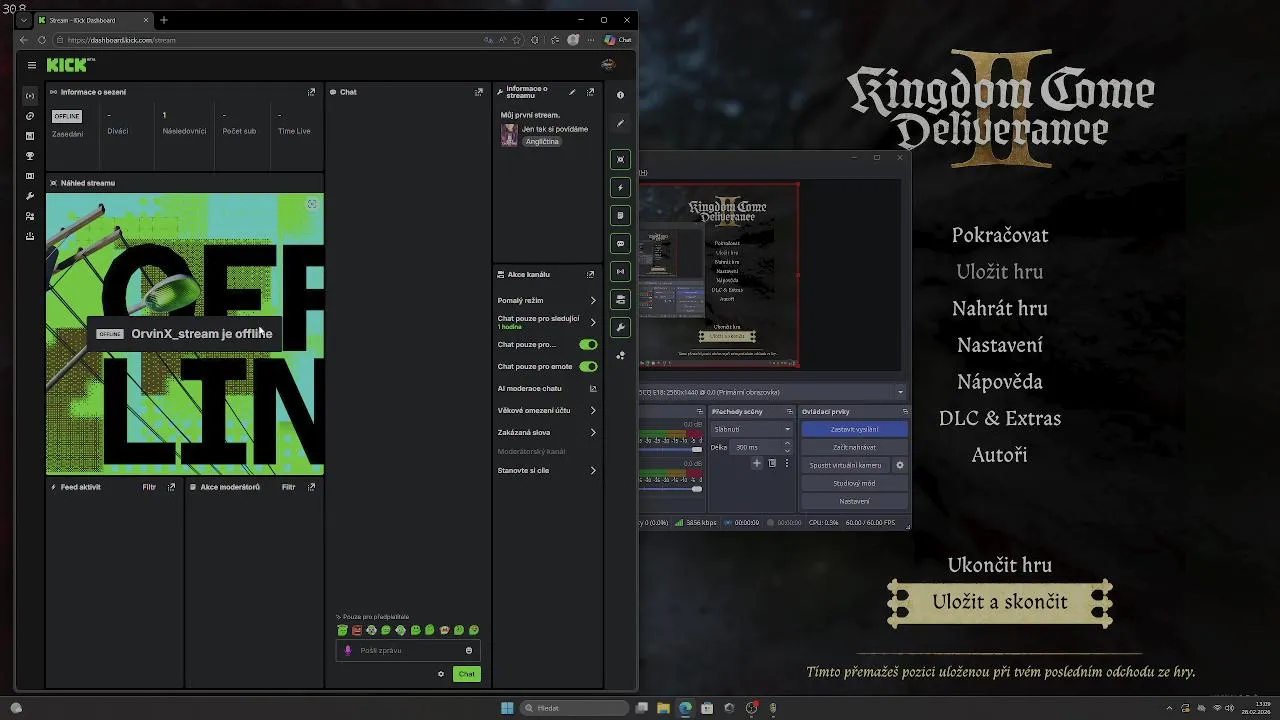This screenshot has height=720, width=1280.
Task: Pop out the Feed aktivit panel
Action: coord(171,487)
